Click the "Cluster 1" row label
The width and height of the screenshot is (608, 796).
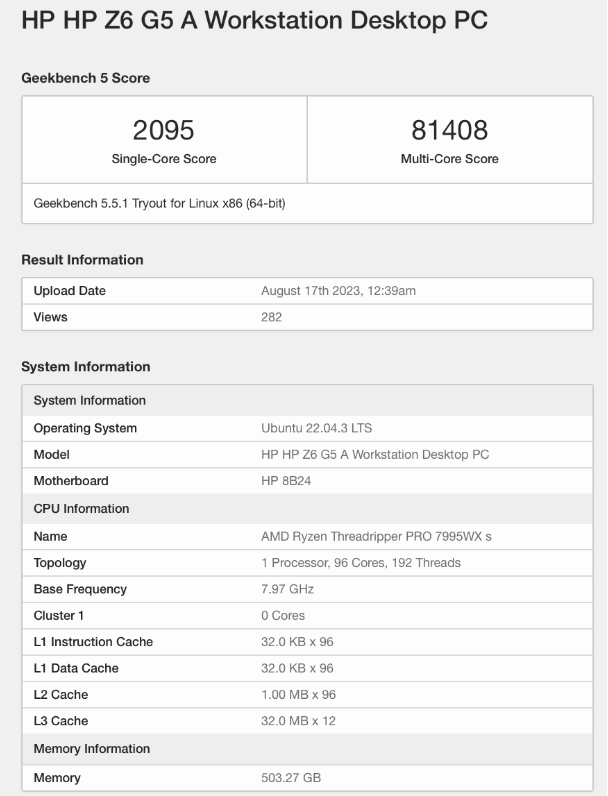click(x=58, y=616)
